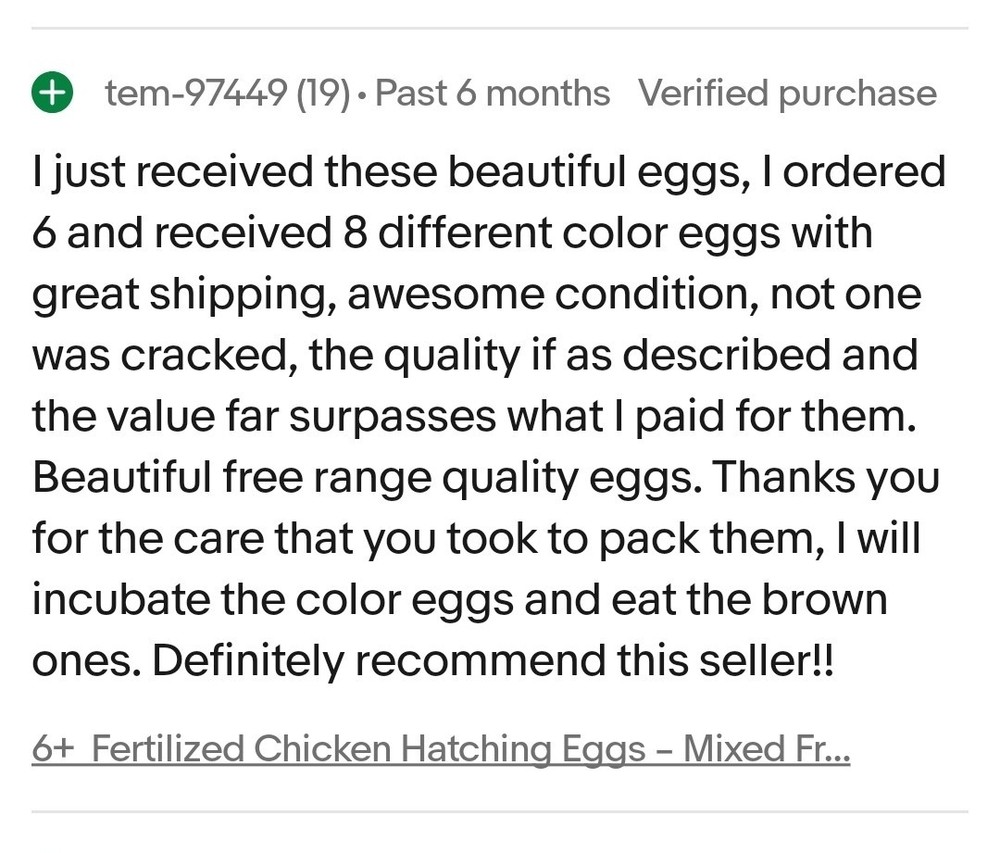Click the (19) feedback score
This screenshot has height=853, width=1000.
pos(323,93)
